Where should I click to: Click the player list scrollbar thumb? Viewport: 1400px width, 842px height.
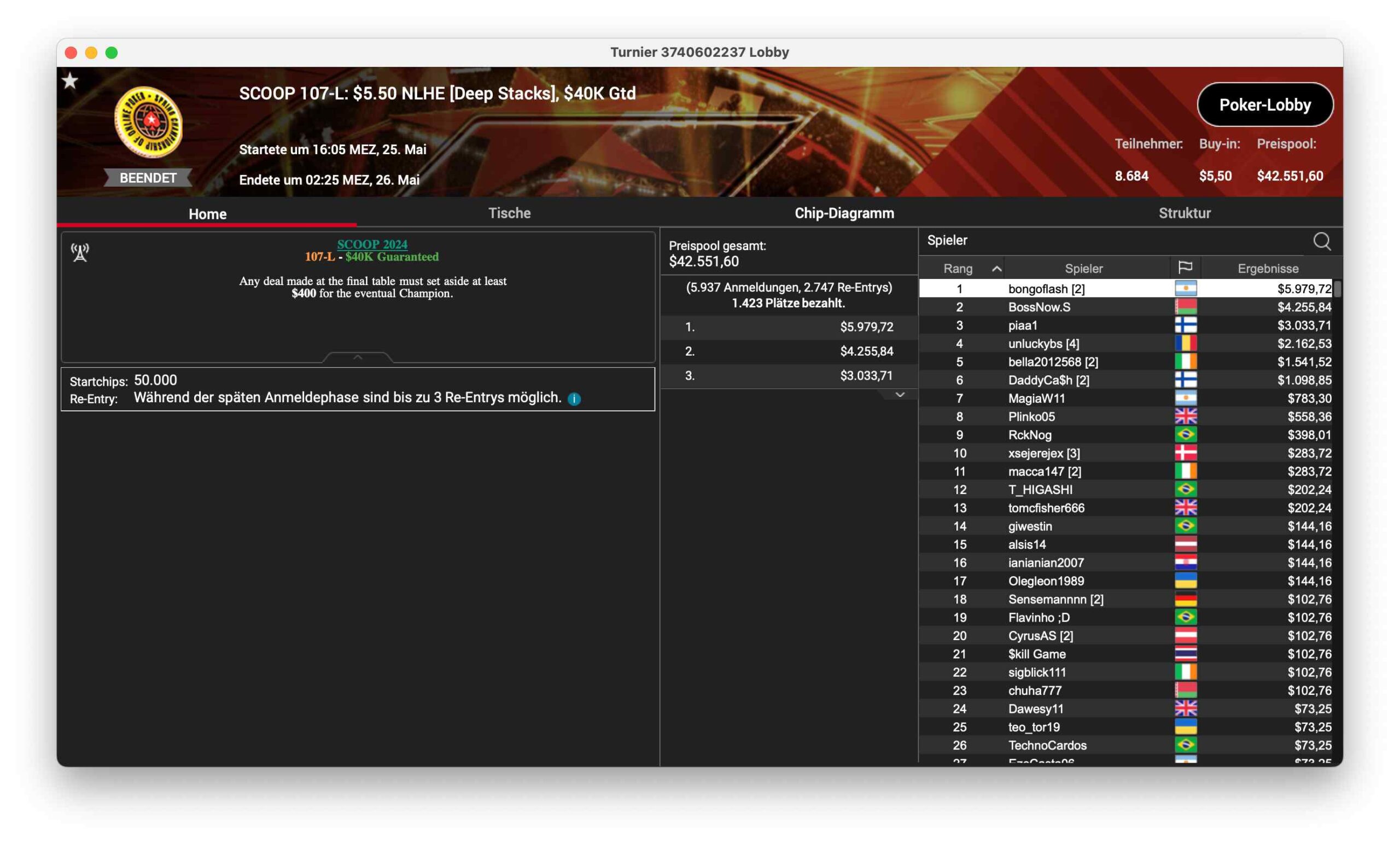(x=1337, y=289)
